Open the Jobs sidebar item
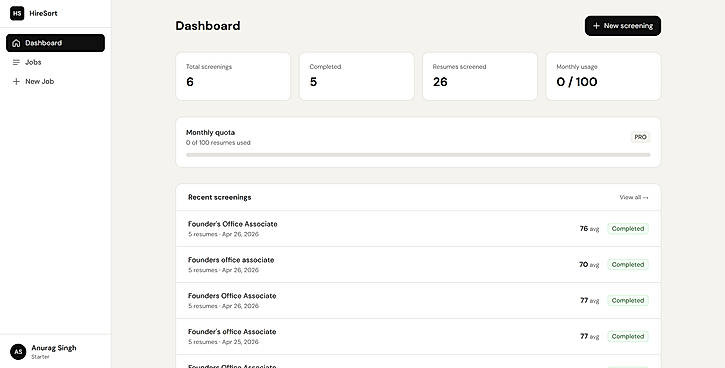 point(55,62)
